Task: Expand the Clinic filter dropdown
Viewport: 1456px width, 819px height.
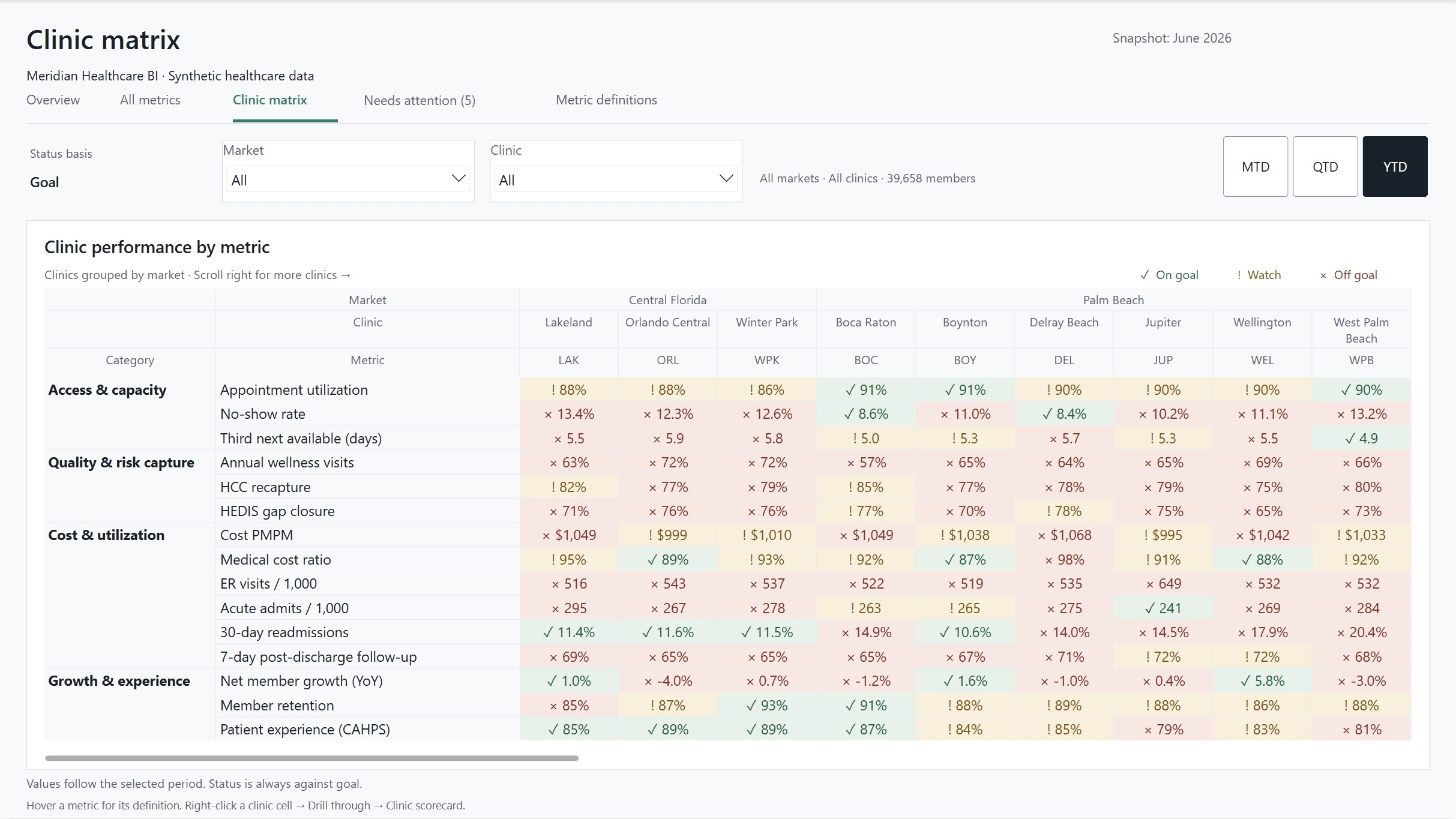Action: pyautogui.click(x=616, y=179)
